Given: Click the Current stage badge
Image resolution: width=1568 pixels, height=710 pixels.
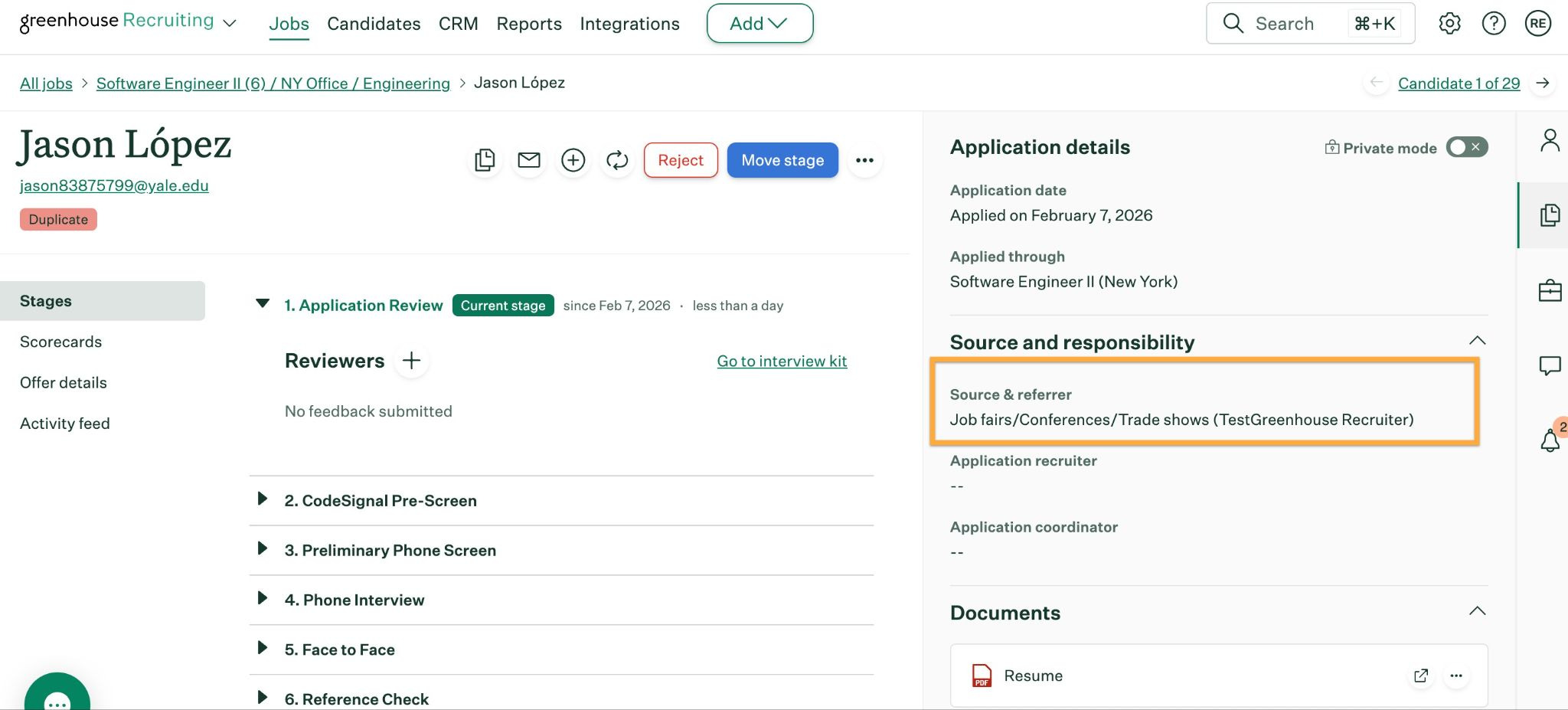Looking at the screenshot, I should (x=503, y=305).
